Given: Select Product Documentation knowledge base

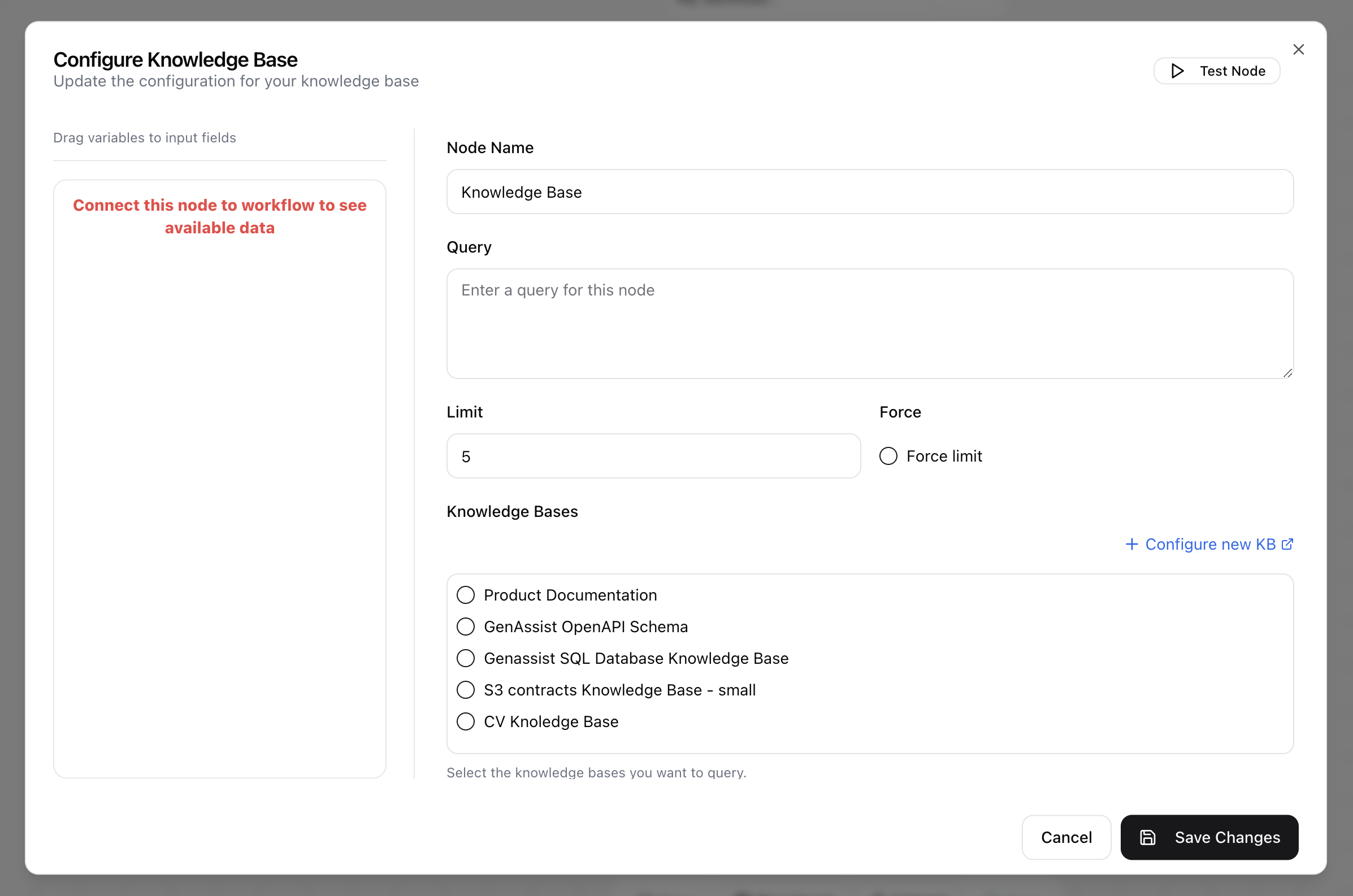Looking at the screenshot, I should (x=466, y=595).
